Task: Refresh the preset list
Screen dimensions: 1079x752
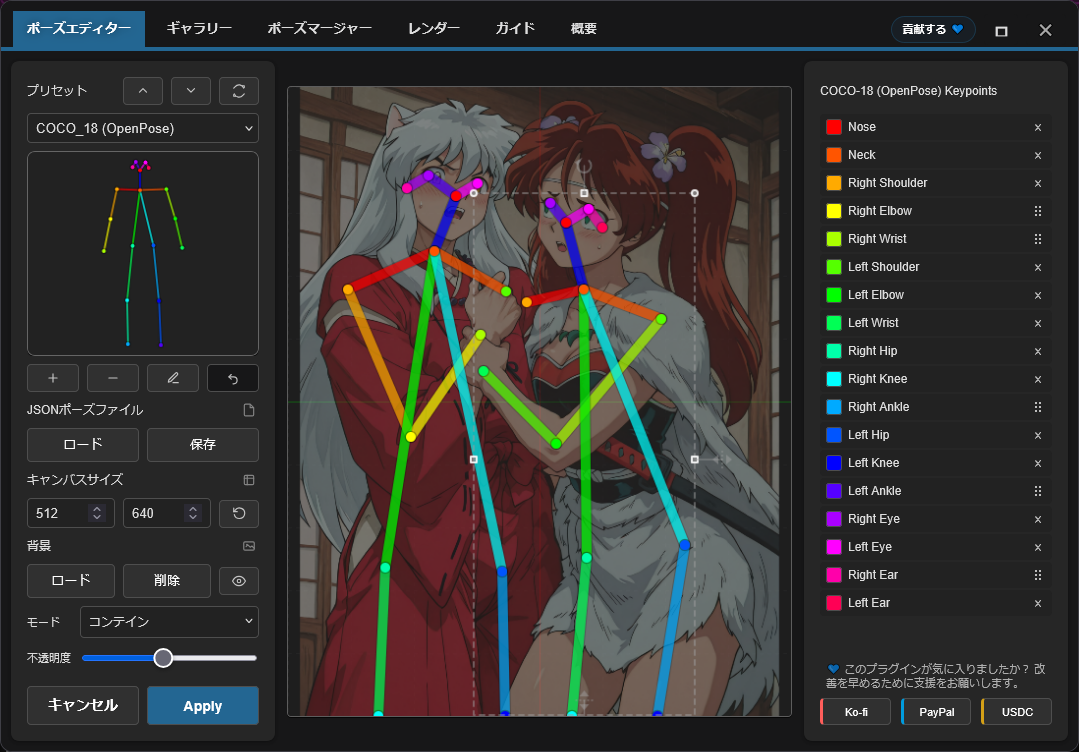Action: [x=239, y=91]
